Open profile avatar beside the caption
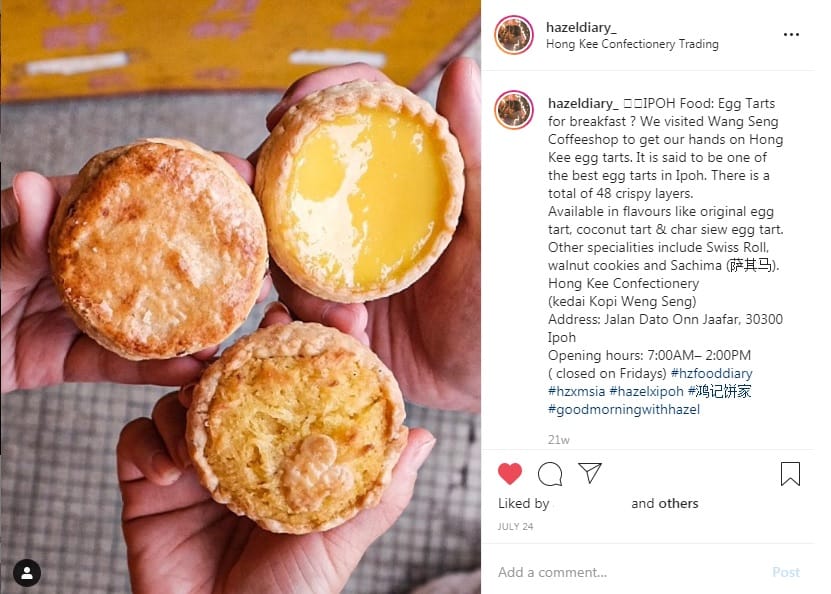The height and width of the screenshot is (594, 831). 514,110
